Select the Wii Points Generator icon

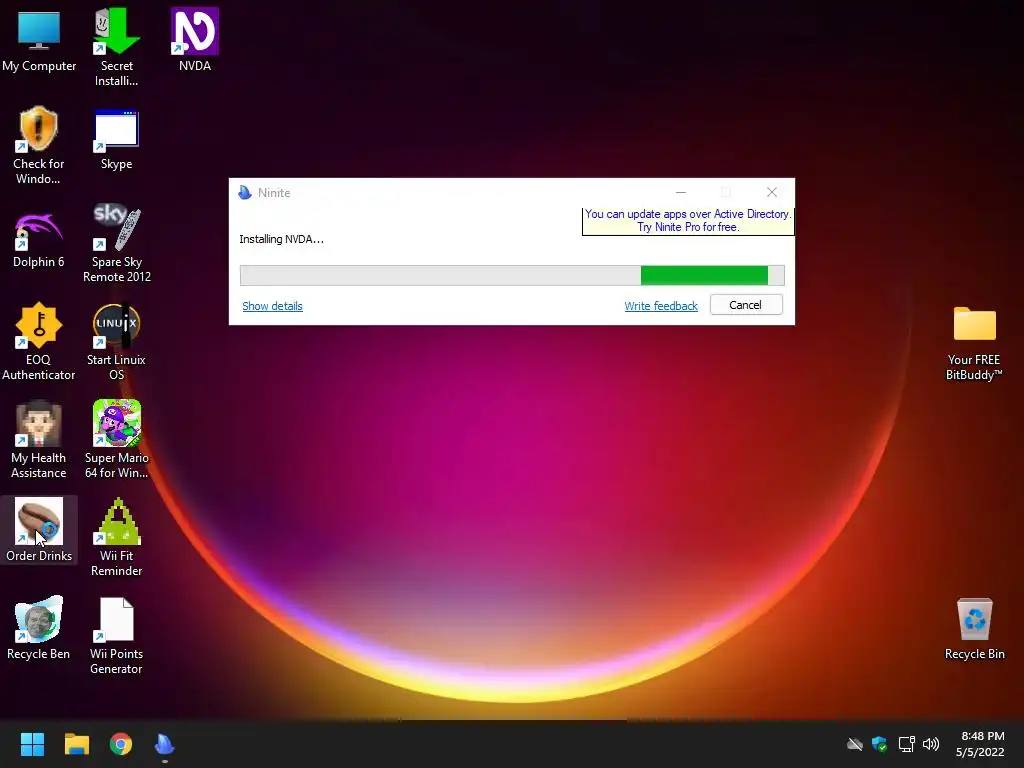pos(116,635)
